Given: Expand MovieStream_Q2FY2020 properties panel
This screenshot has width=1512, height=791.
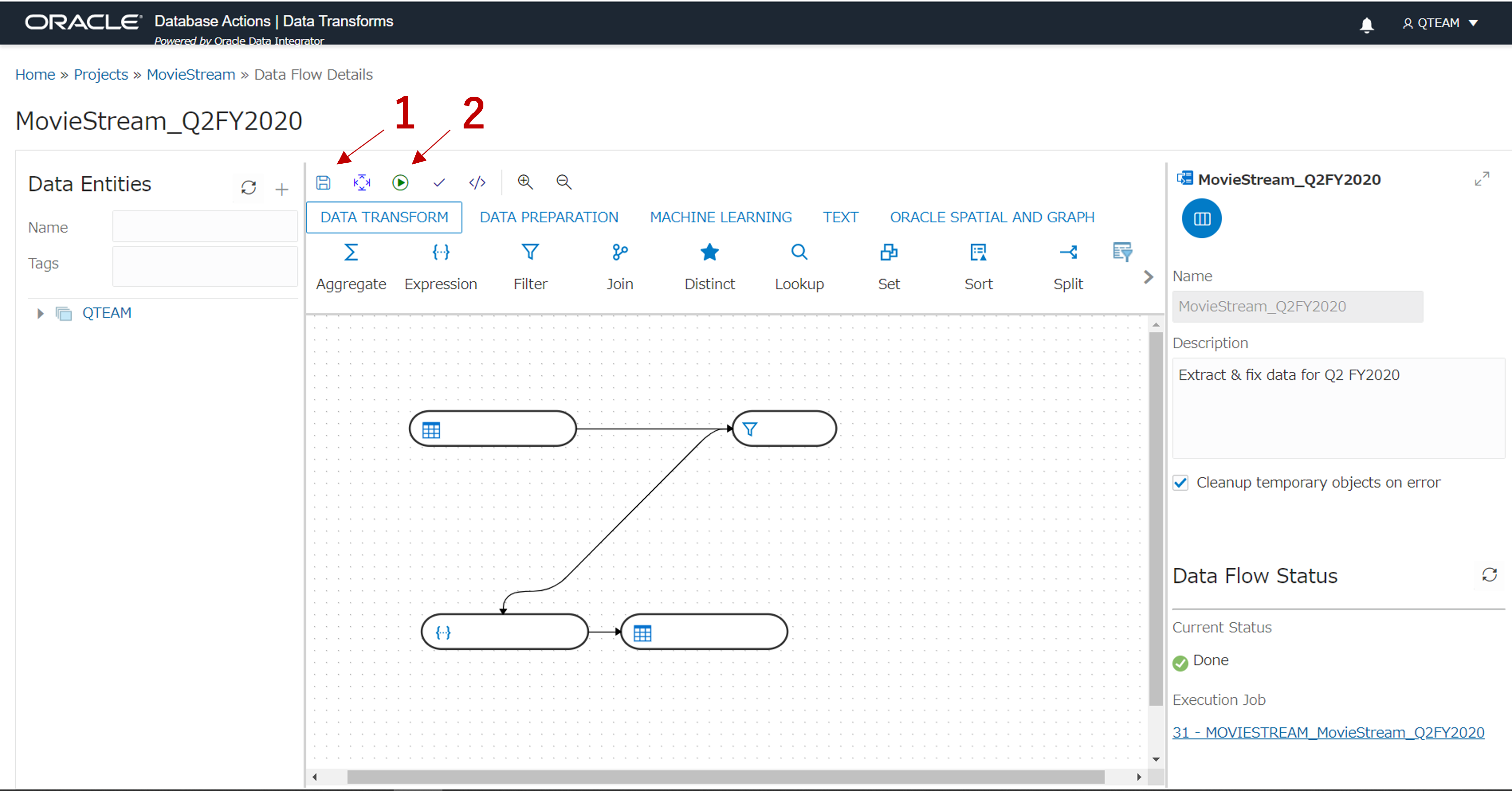Looking at the screenshot, I should (x=1483, y=180).
